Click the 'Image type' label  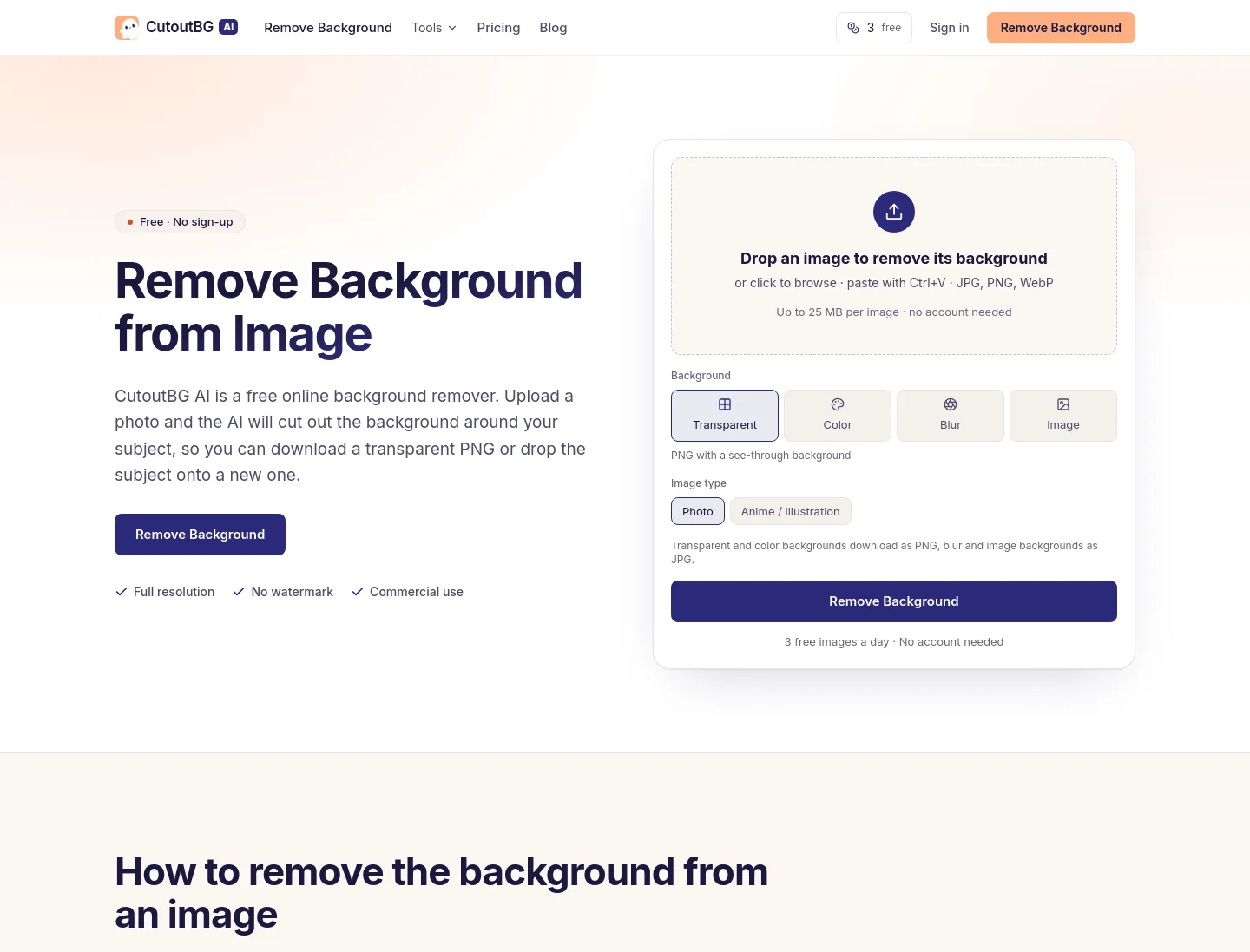pyautogui.click(x=699, y=483)
